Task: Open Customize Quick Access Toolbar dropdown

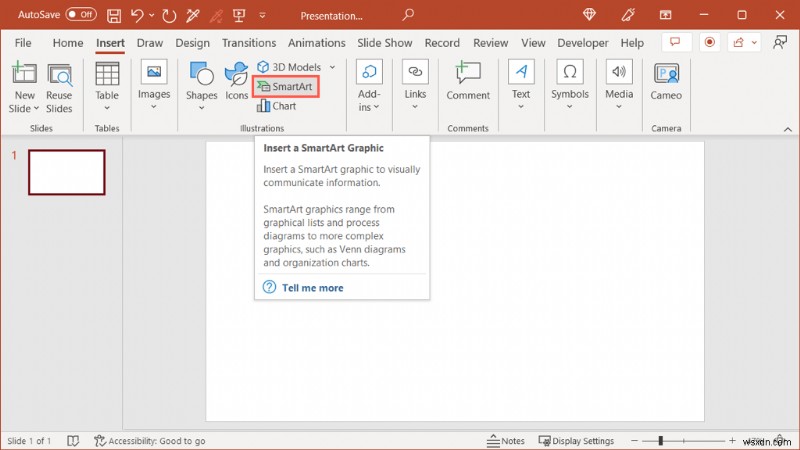Action: 262,15
